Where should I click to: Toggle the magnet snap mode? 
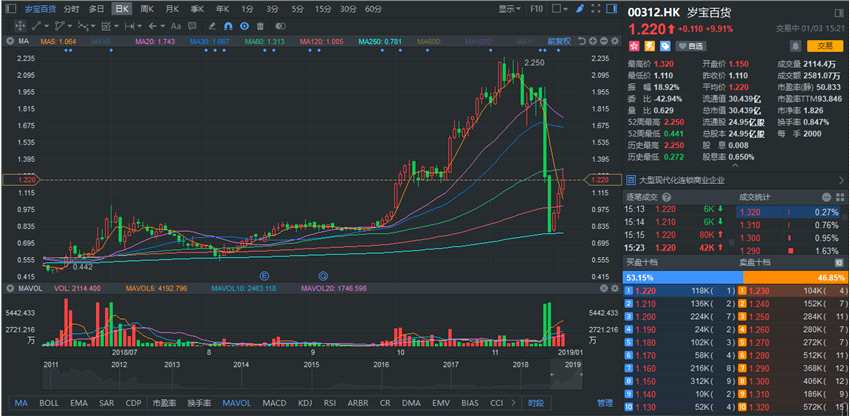[x=228, y=26]
